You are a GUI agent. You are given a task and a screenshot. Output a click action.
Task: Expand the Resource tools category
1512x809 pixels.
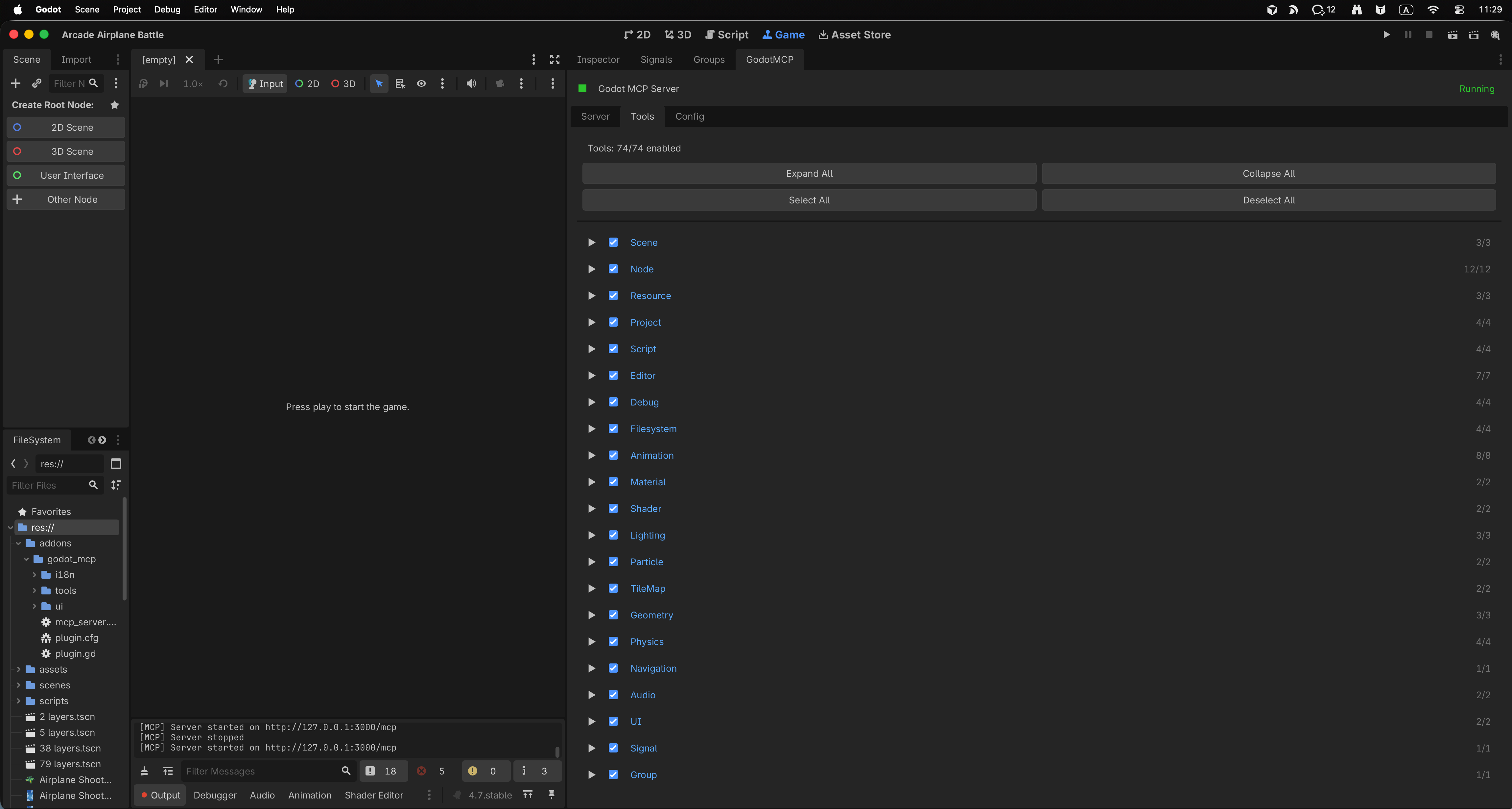pos(592,296)
